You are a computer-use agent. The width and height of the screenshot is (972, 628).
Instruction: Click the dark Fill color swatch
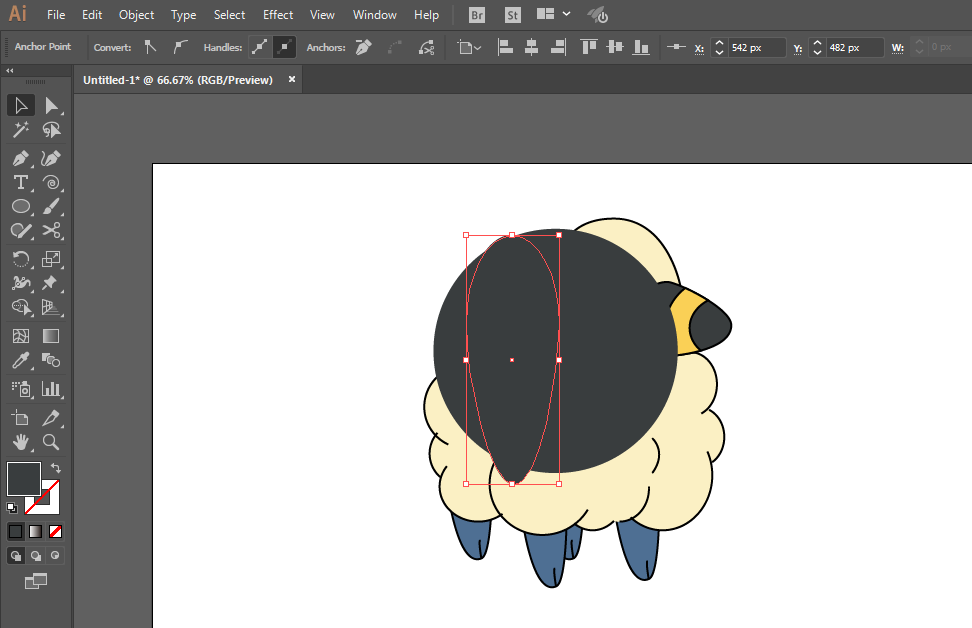pyautogui.click(x=24, y=479)
